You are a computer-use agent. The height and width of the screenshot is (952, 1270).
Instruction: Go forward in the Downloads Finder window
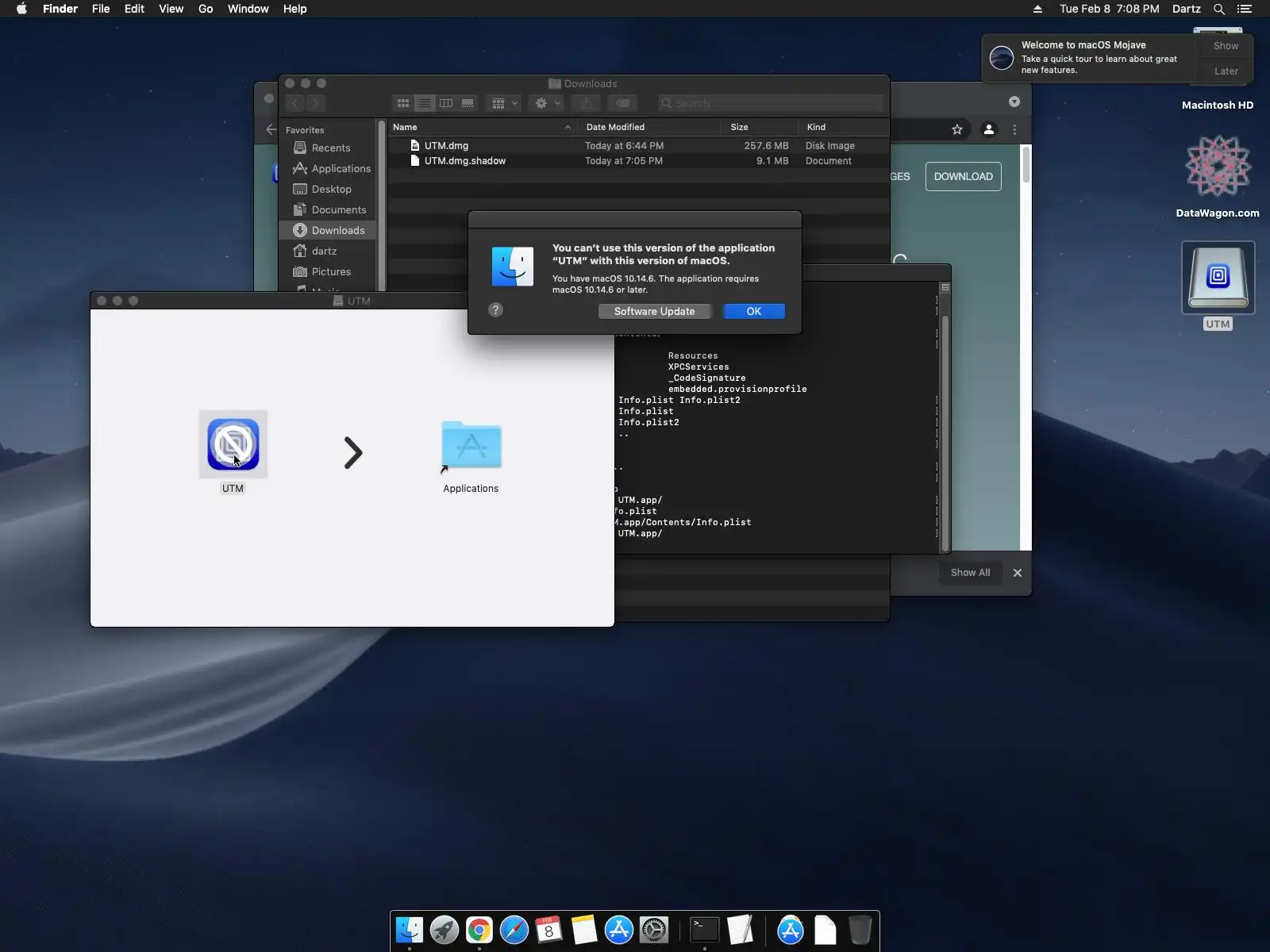[x=316, y=103]
